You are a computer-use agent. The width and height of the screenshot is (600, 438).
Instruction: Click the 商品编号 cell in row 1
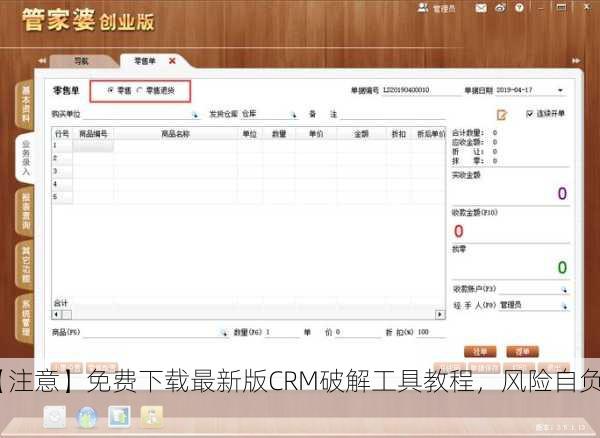pyautogui.click(x=93, y=146)
